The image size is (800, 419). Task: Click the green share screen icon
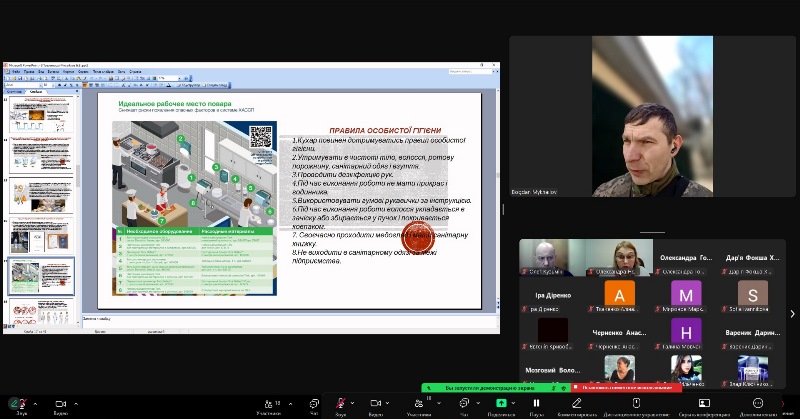coord(501,402)
